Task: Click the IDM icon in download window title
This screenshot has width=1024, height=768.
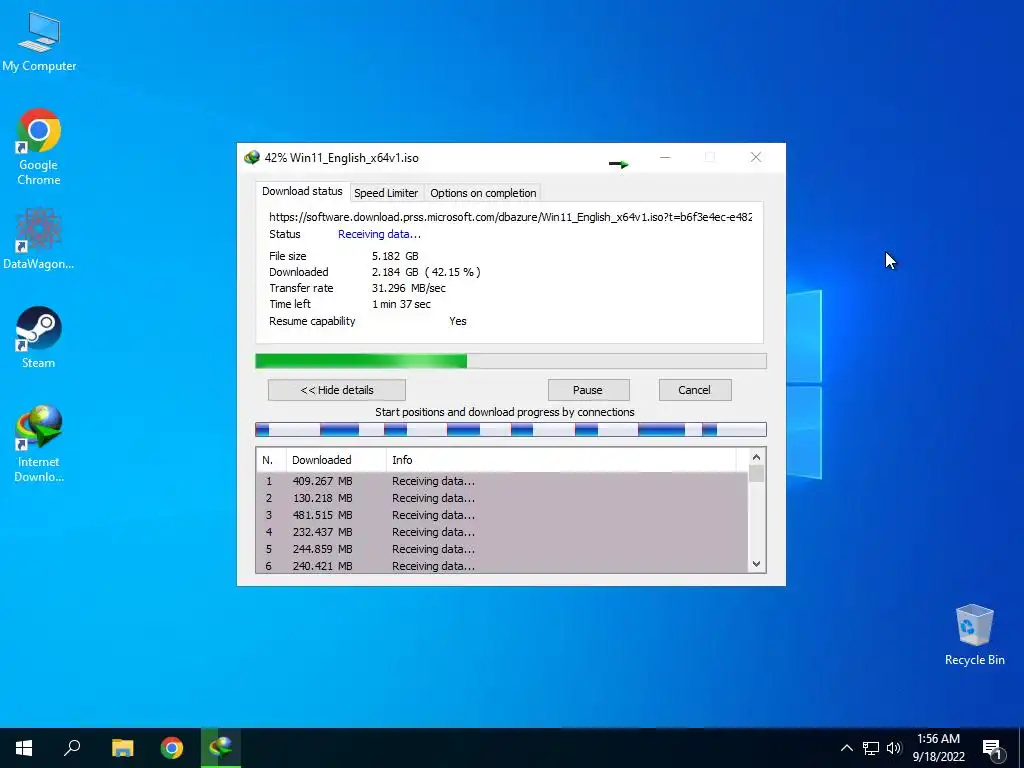Action: [x=251, y=157]
